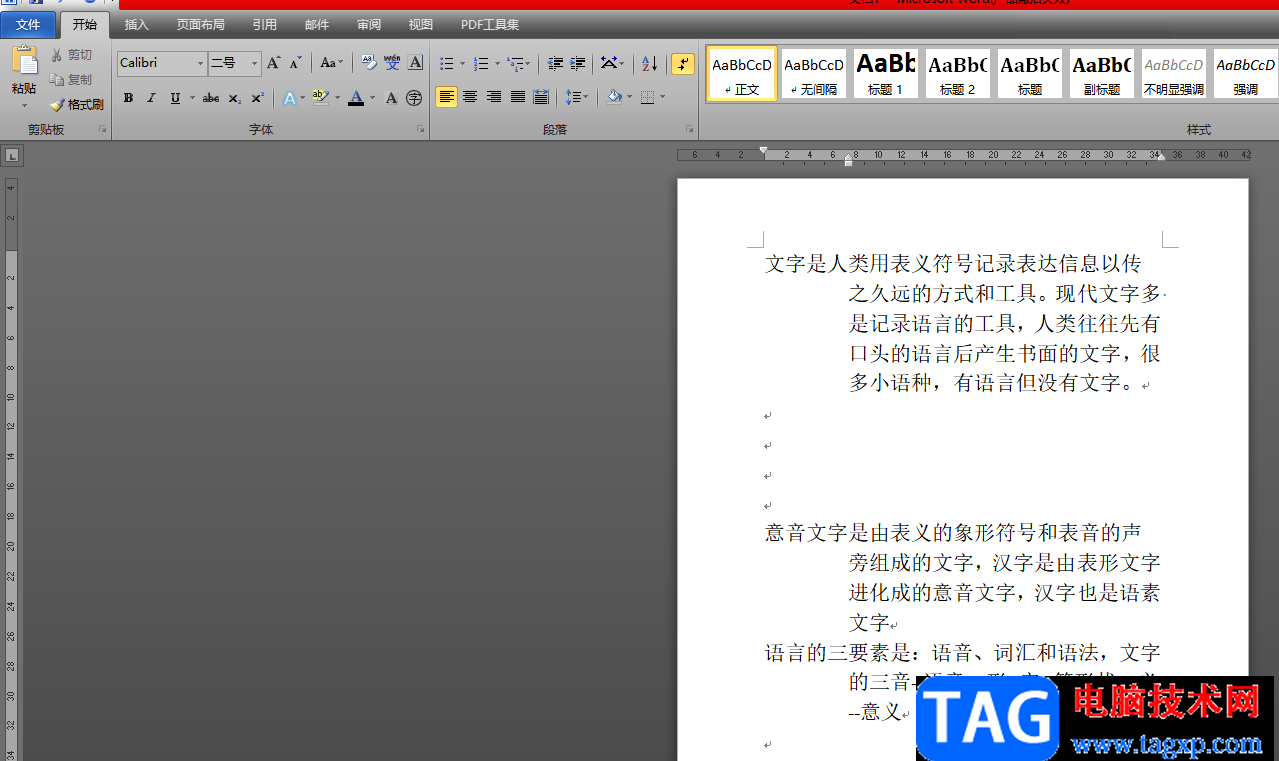The height and width of the screenshot is (761, 1279).
Task: Click the Character Shading icon
Action: click(x=391, y=98)
